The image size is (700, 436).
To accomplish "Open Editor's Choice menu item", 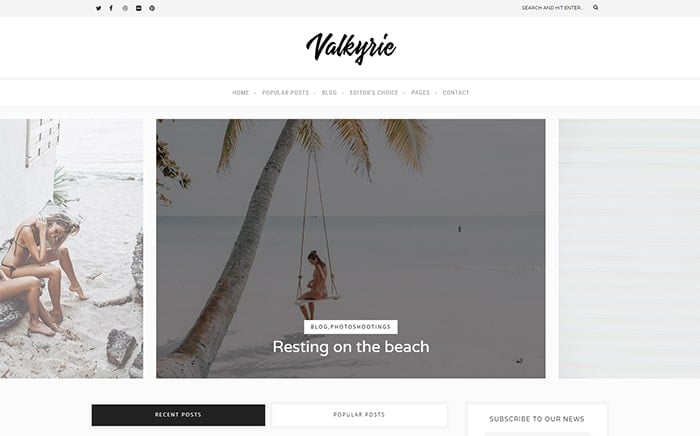I will pyautogui.click(x=374, y=93).
